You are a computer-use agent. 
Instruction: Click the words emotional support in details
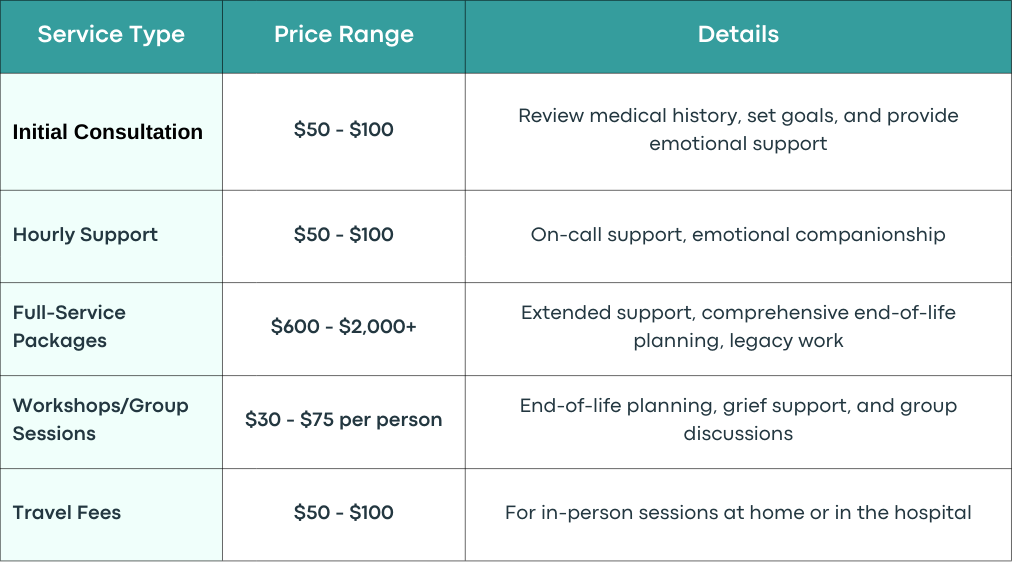738,144
